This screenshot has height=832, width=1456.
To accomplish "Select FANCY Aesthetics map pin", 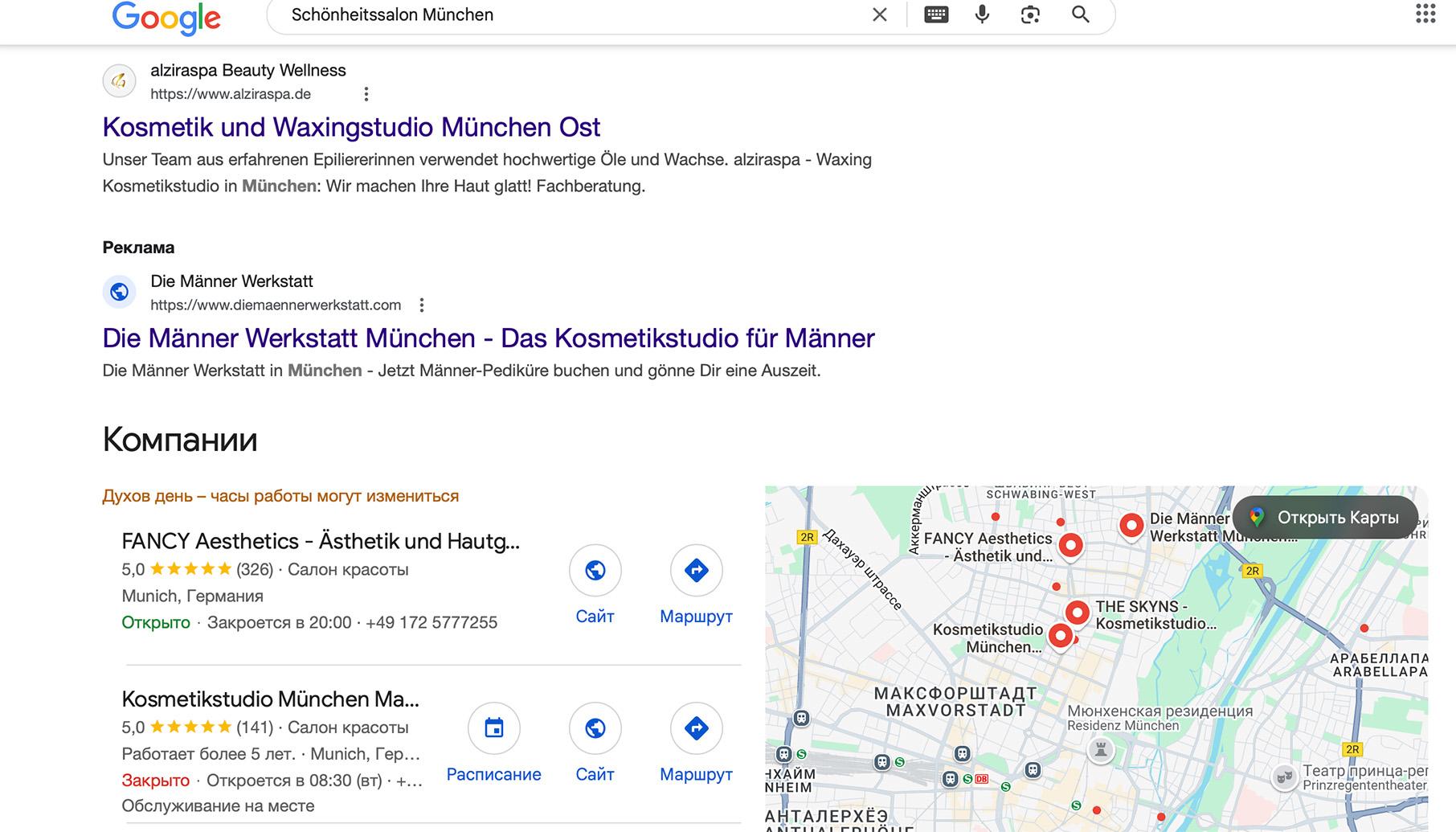I will click(1070, 547).
